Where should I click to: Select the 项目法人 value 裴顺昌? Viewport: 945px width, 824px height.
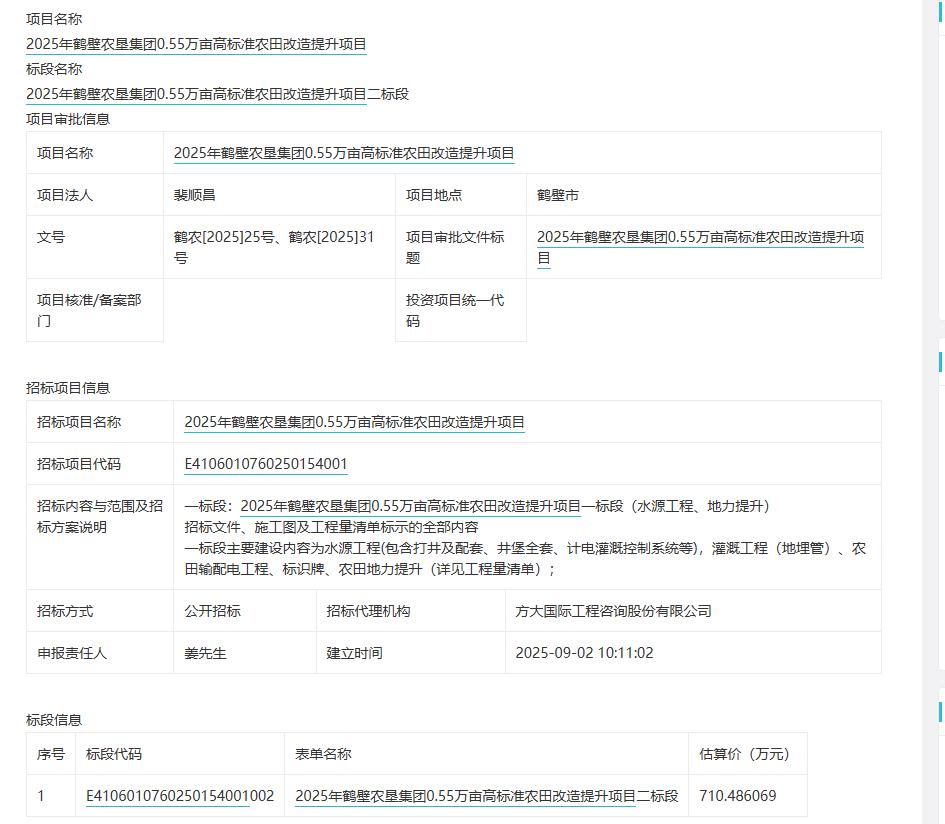[x=195, y=195]
